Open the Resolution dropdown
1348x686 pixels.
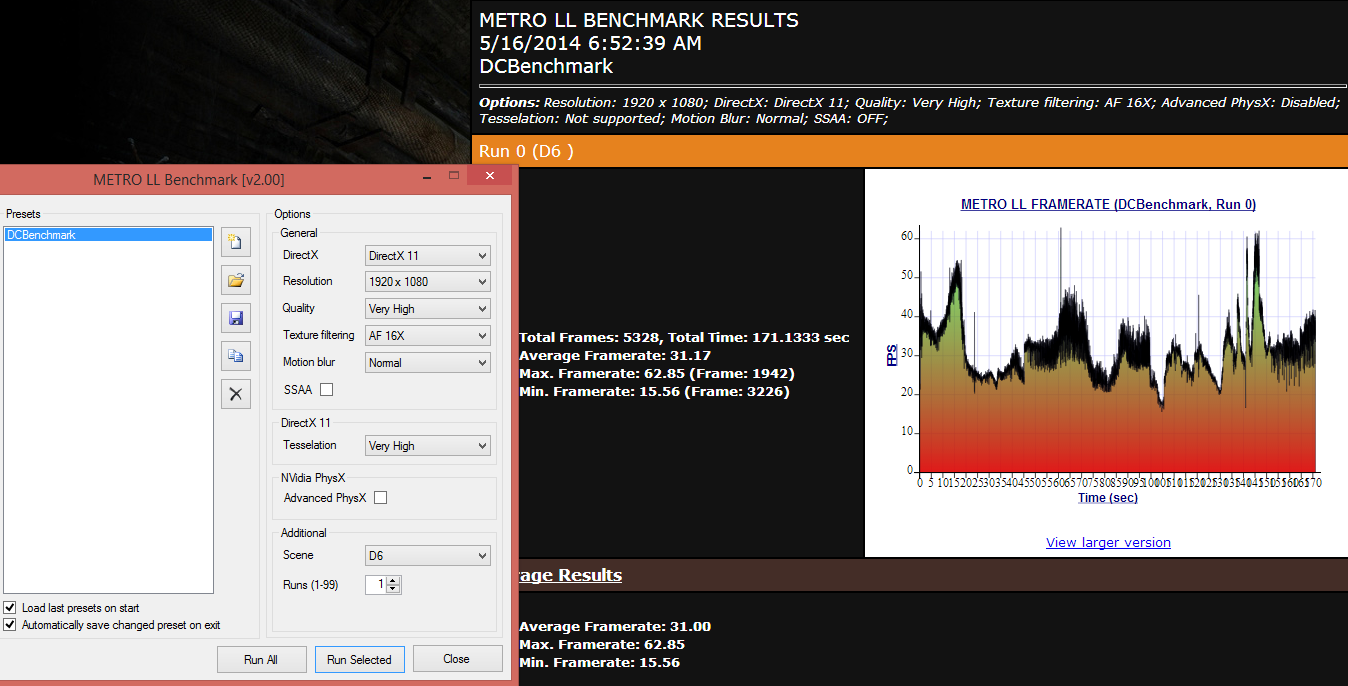pyautogui.click(x=428, y=282)
